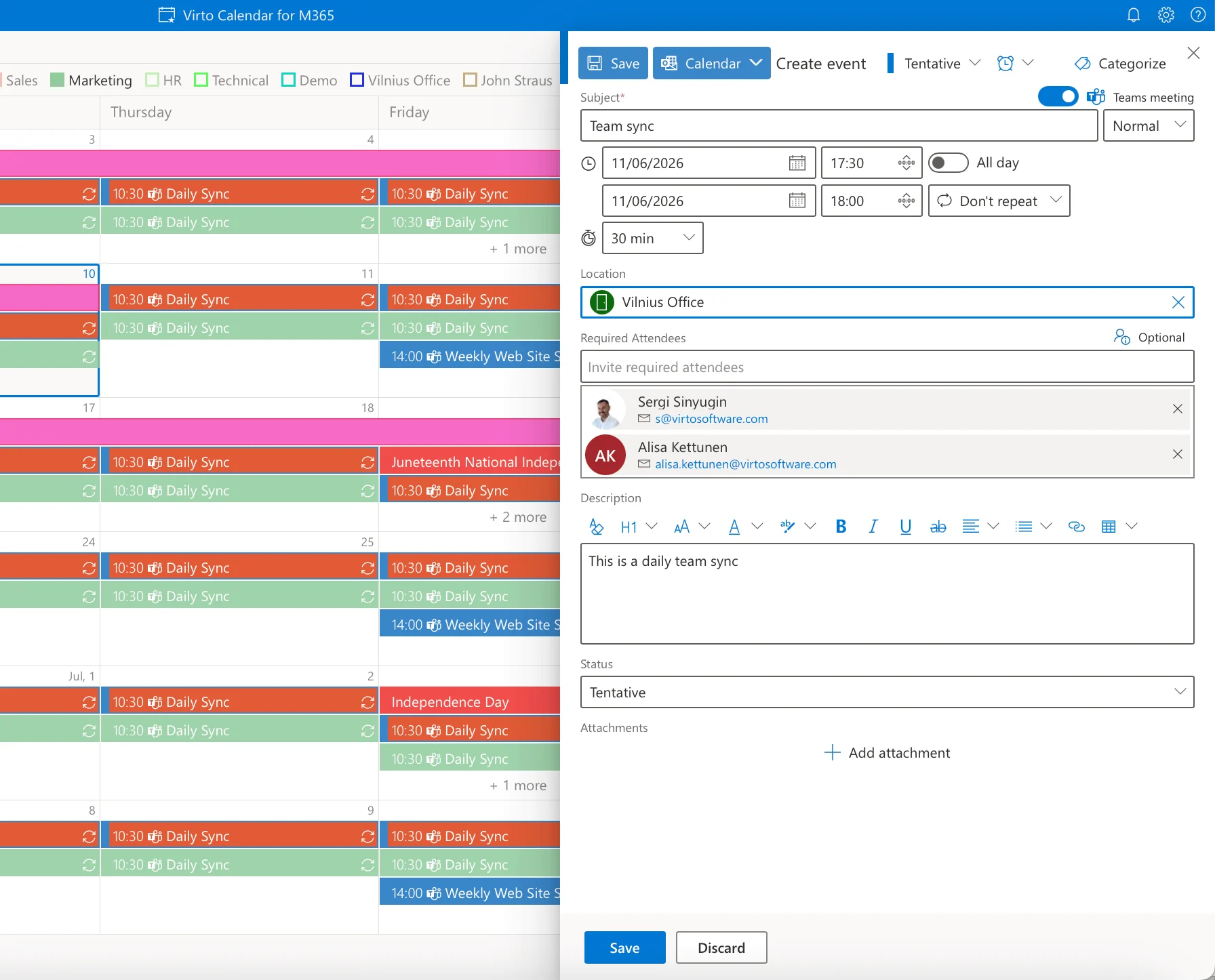
Task: Enable the All day toggle
Action: tap(948, 163)
